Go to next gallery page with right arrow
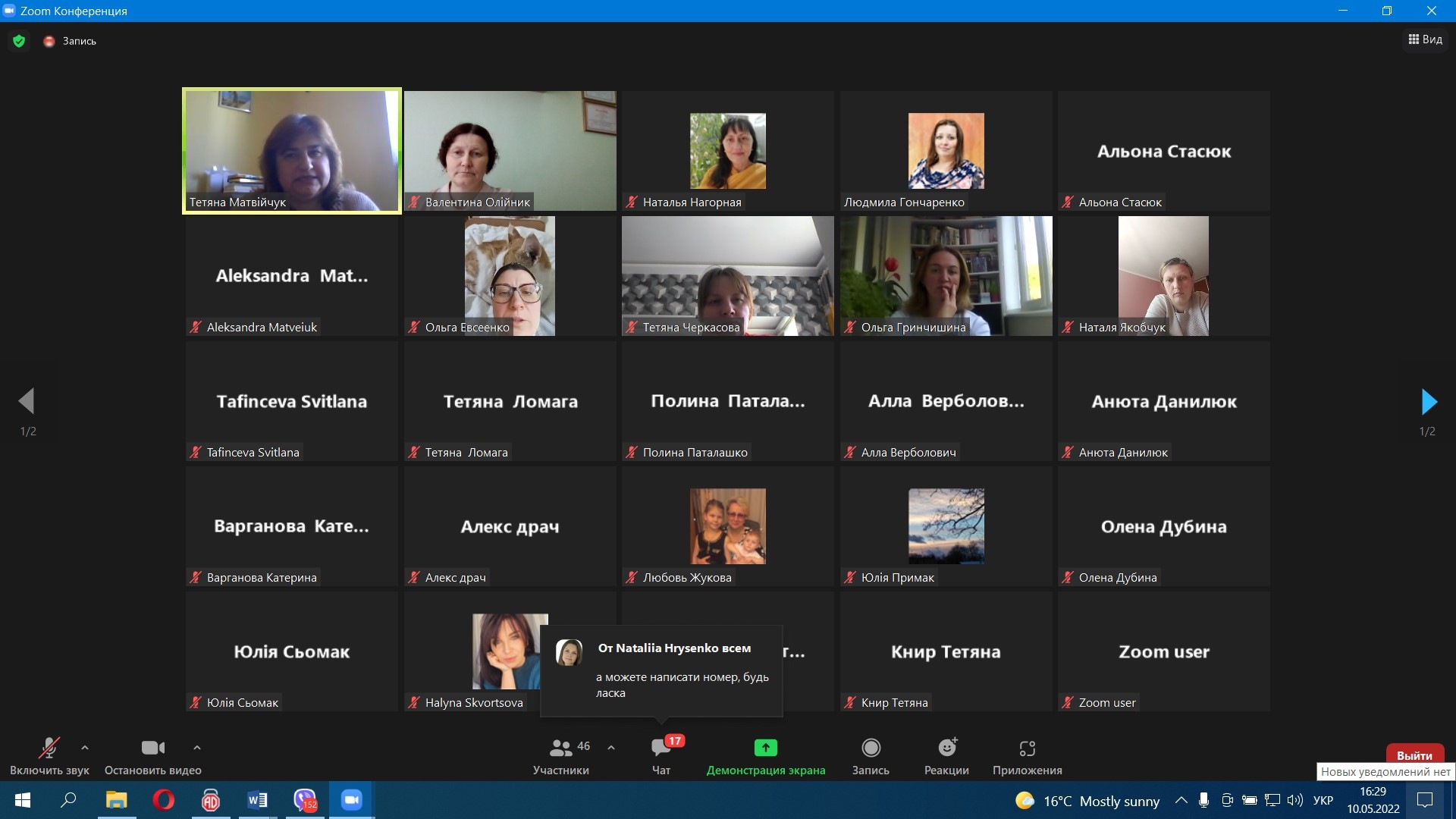1456x819 pixels. point(1429,402)
